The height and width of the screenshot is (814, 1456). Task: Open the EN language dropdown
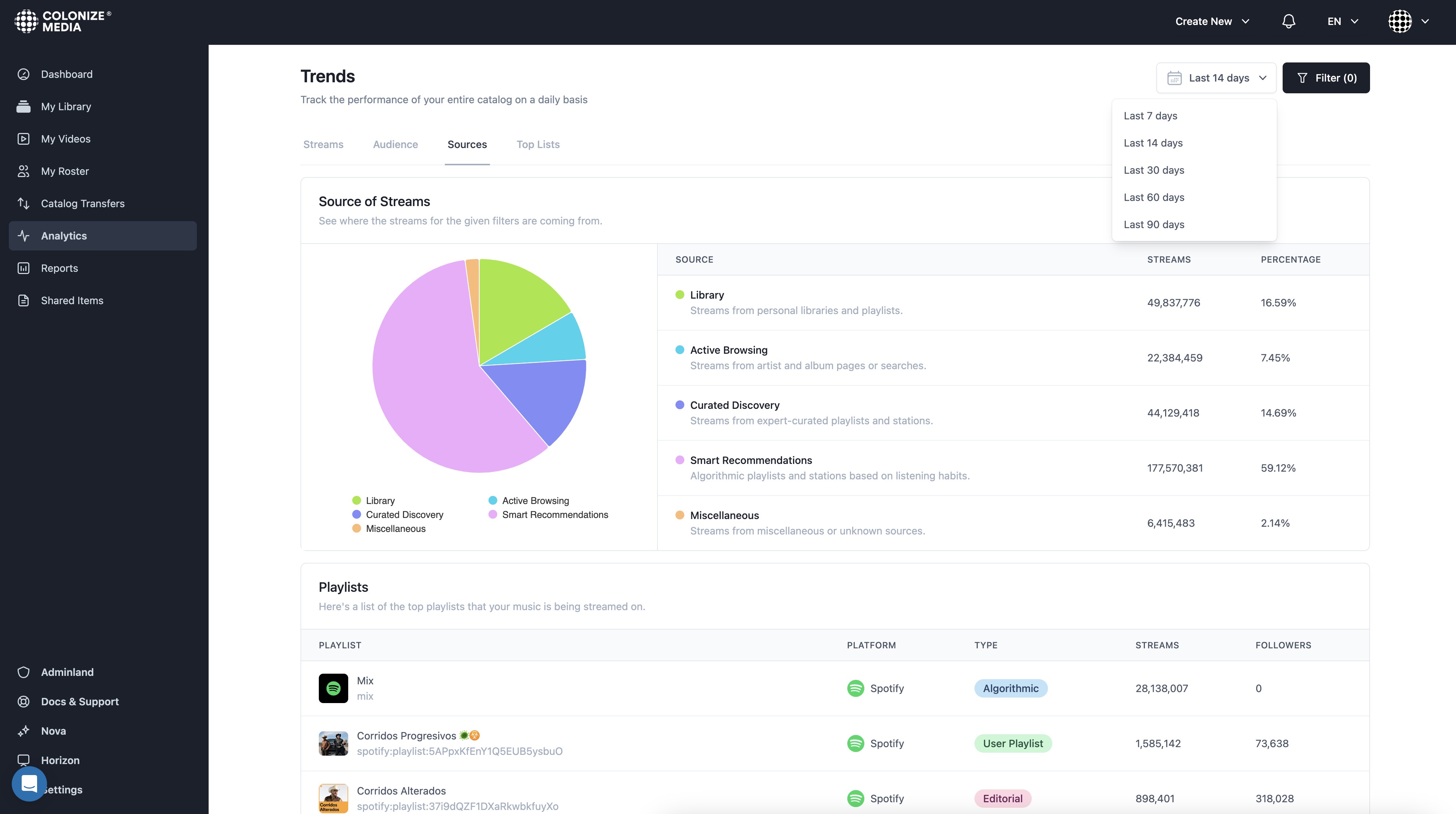pos(1343,21)
